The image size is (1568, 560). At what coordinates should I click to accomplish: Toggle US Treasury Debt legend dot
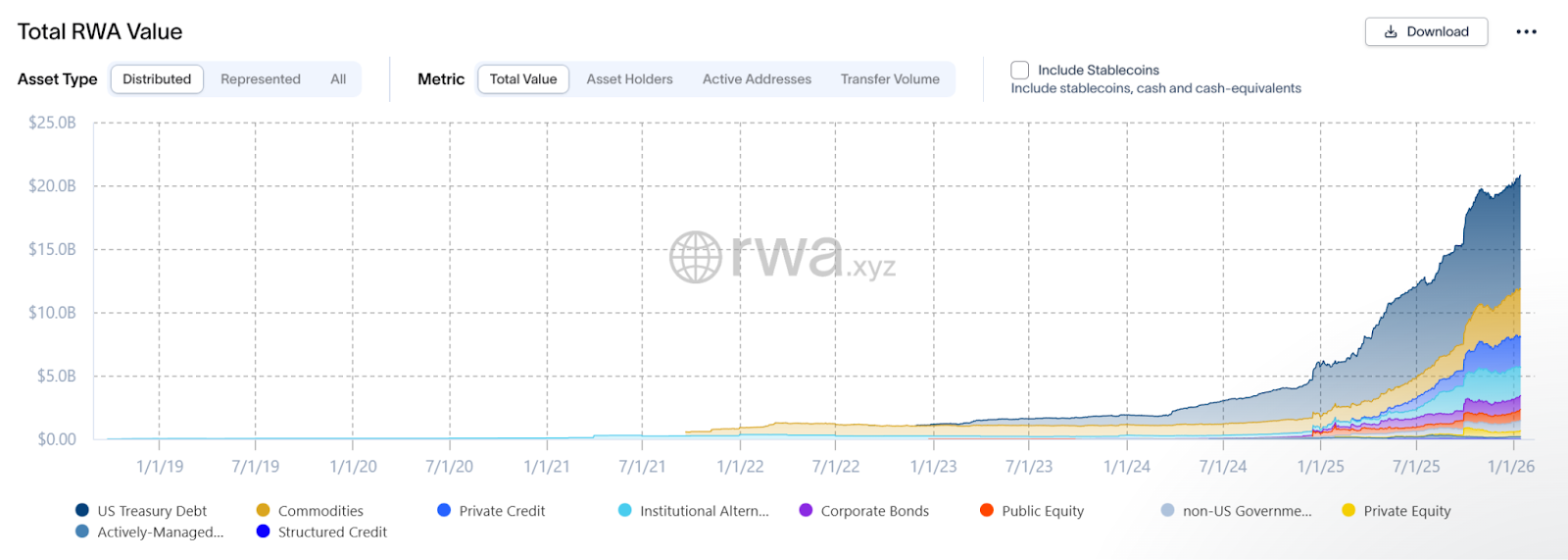coord(82,510)
